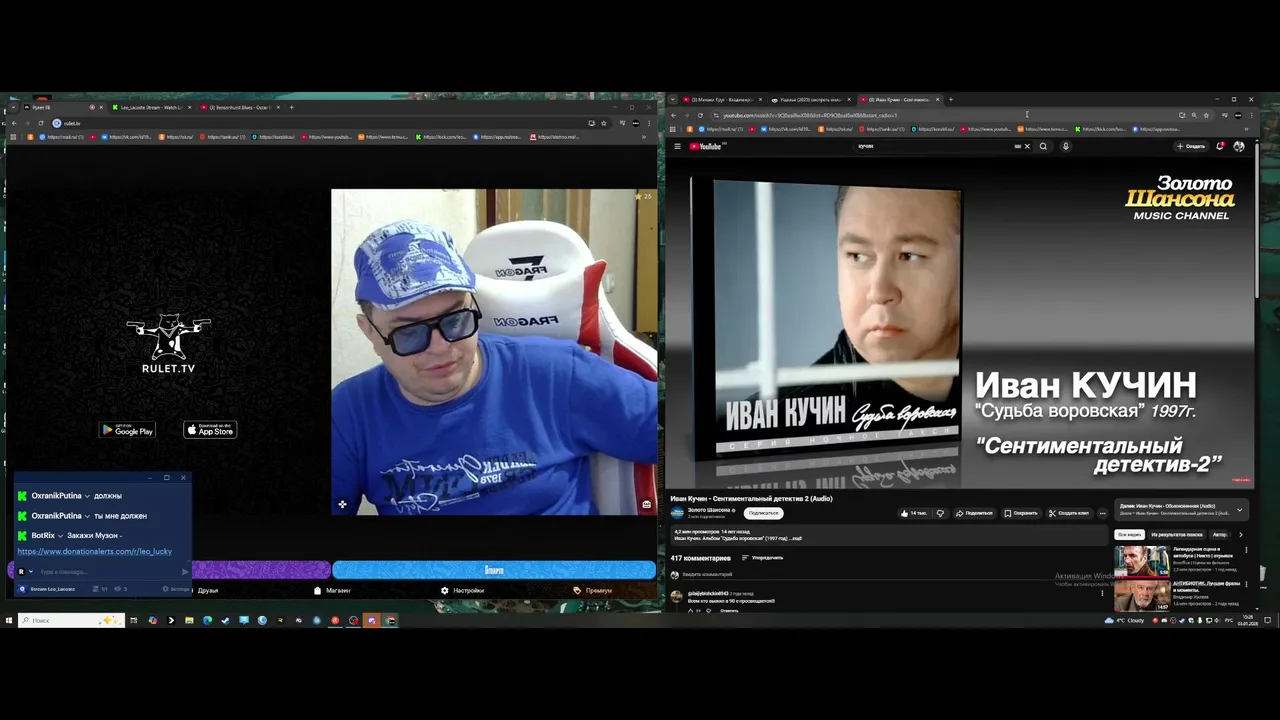Screen dimensions: 1280x720
Task: Click Google Play download badge
Action: pyautogui.click(x=127, y=430)
